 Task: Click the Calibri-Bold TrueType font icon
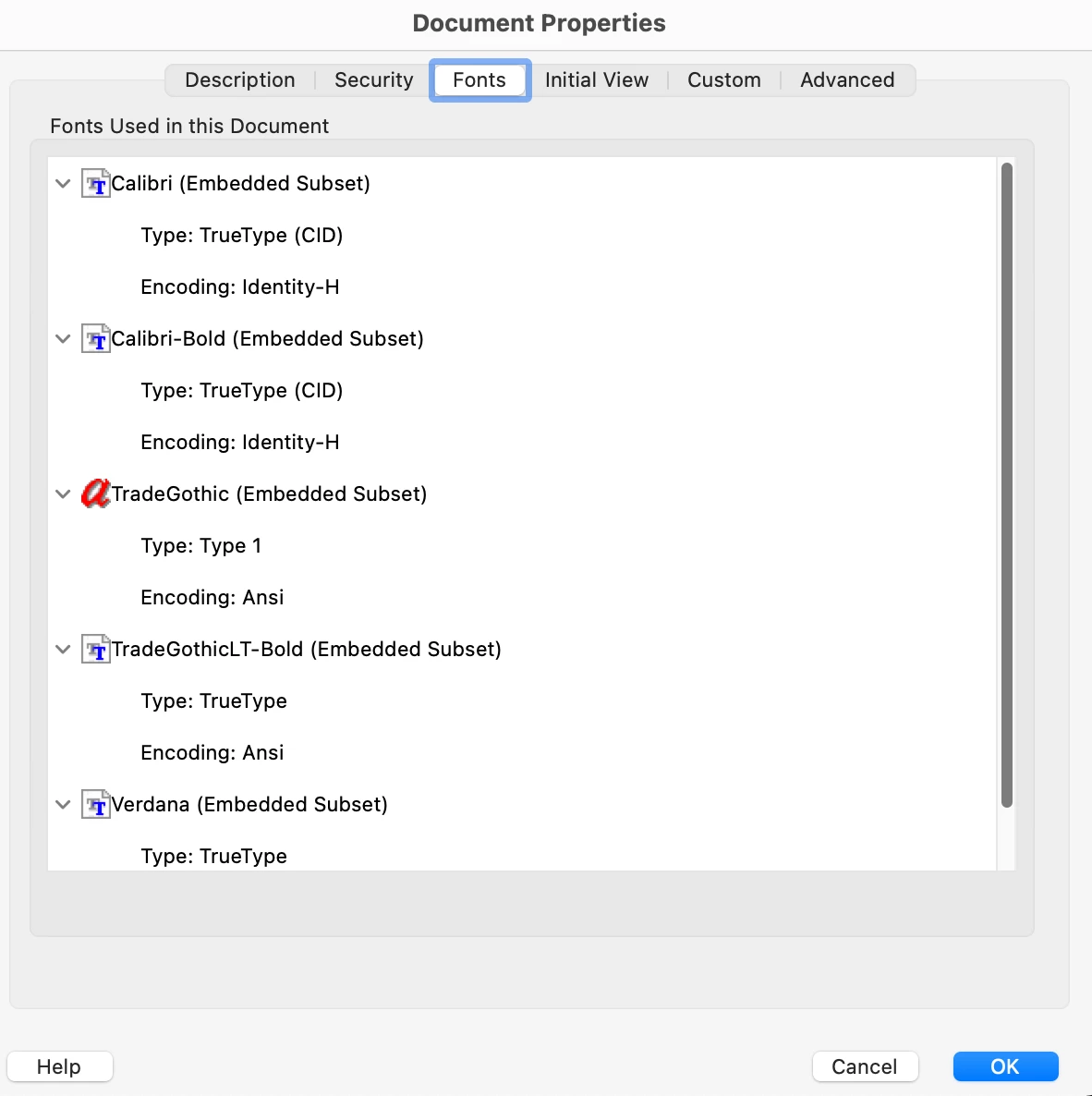[96, 338]
